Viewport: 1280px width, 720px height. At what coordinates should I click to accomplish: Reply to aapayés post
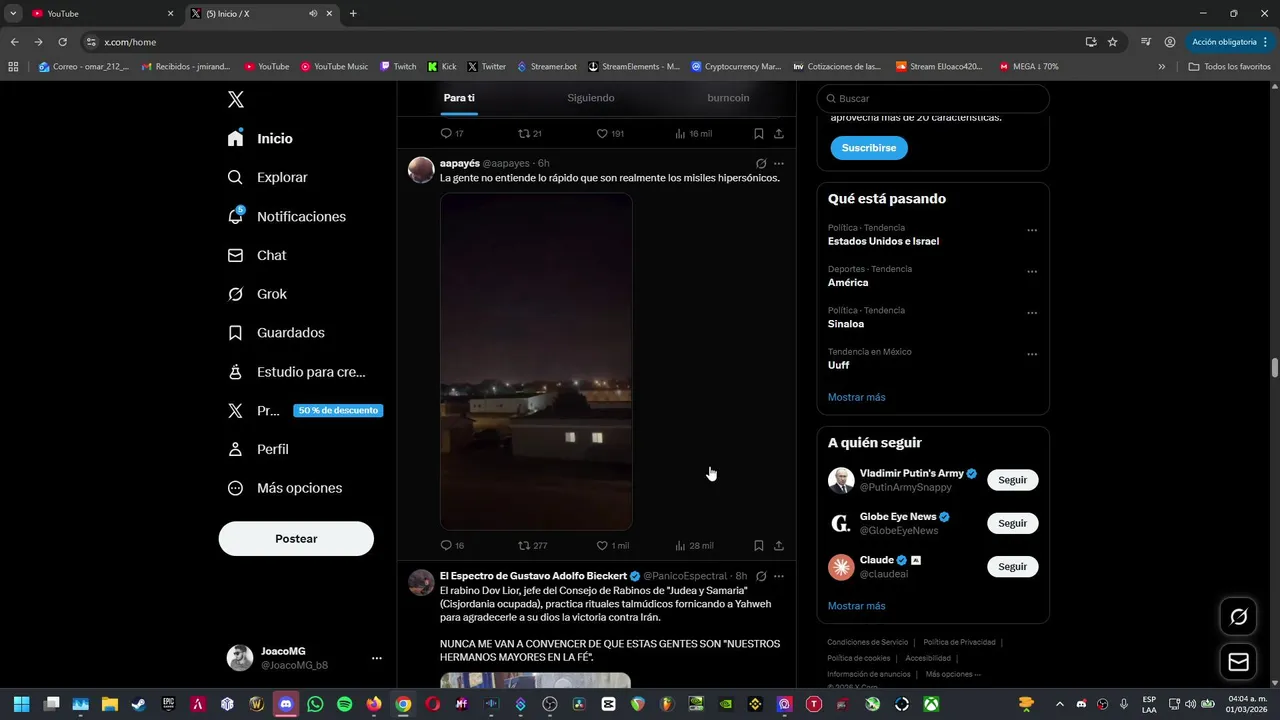tap(452, 546)
